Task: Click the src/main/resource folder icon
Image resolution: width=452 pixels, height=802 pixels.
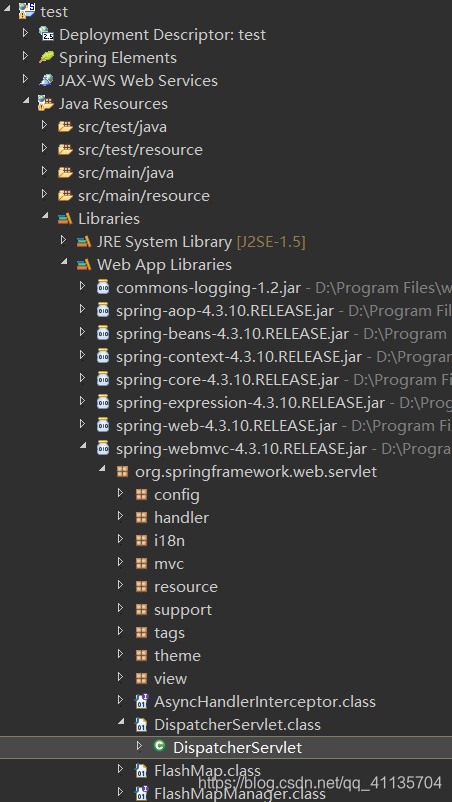Action: pos(65,195)
